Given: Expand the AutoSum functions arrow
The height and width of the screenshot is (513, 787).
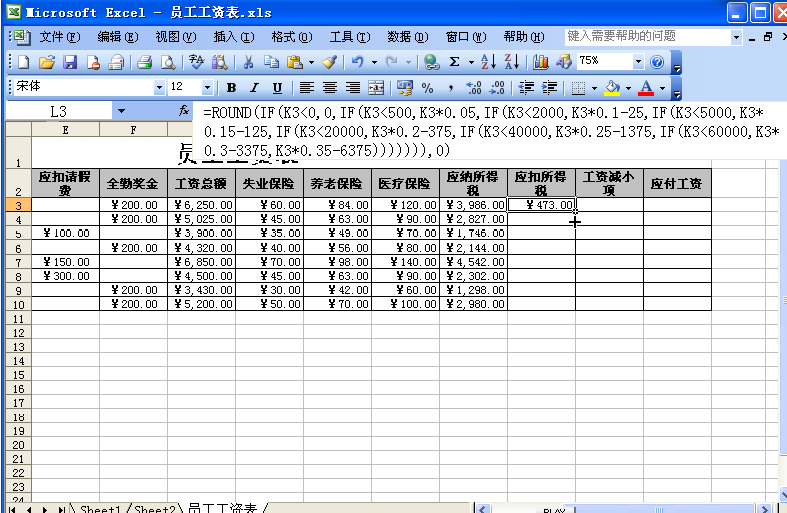Looking at the screenshot, I should [471, 63].
